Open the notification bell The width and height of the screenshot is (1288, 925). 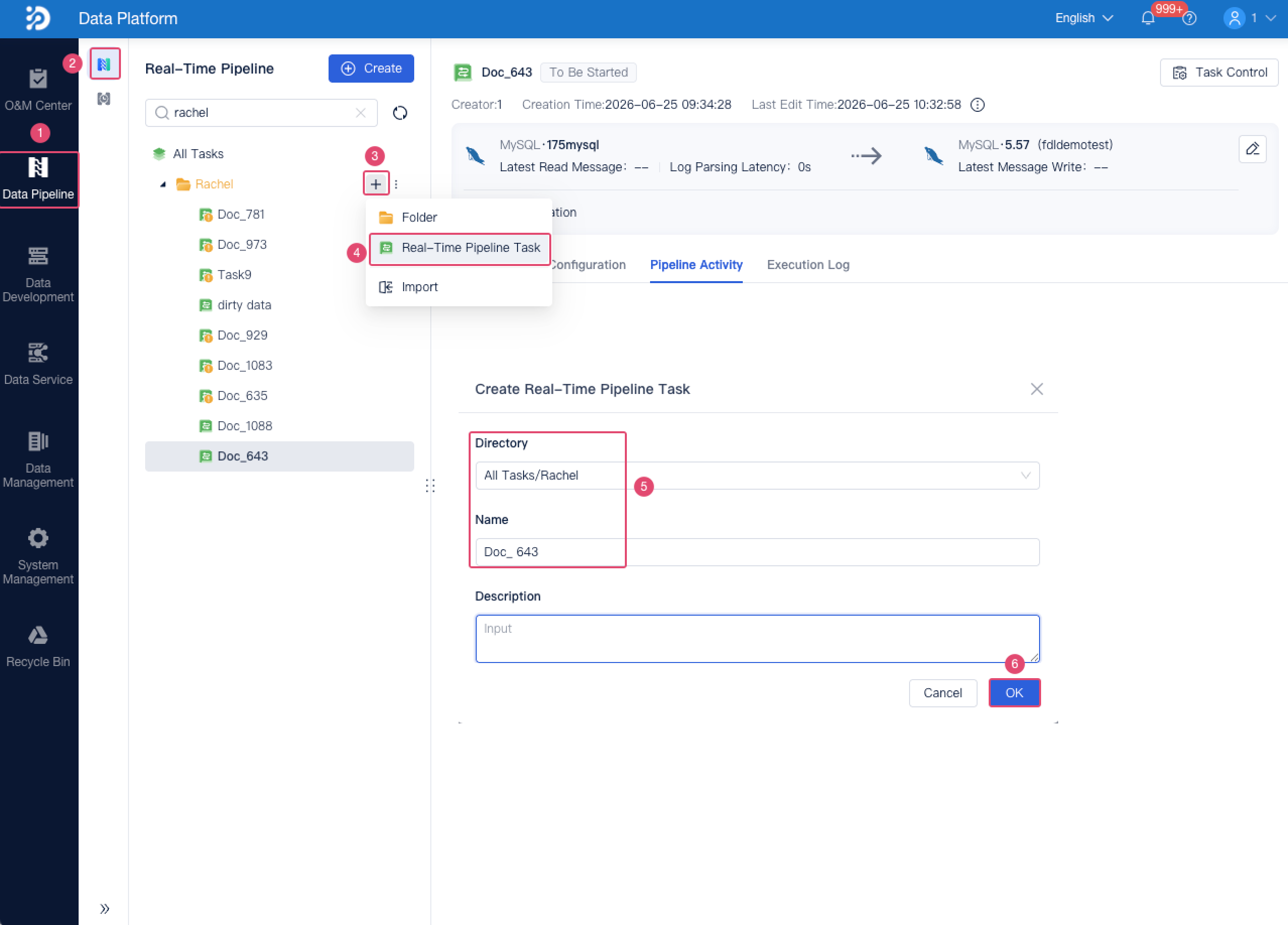point(1148,18)
